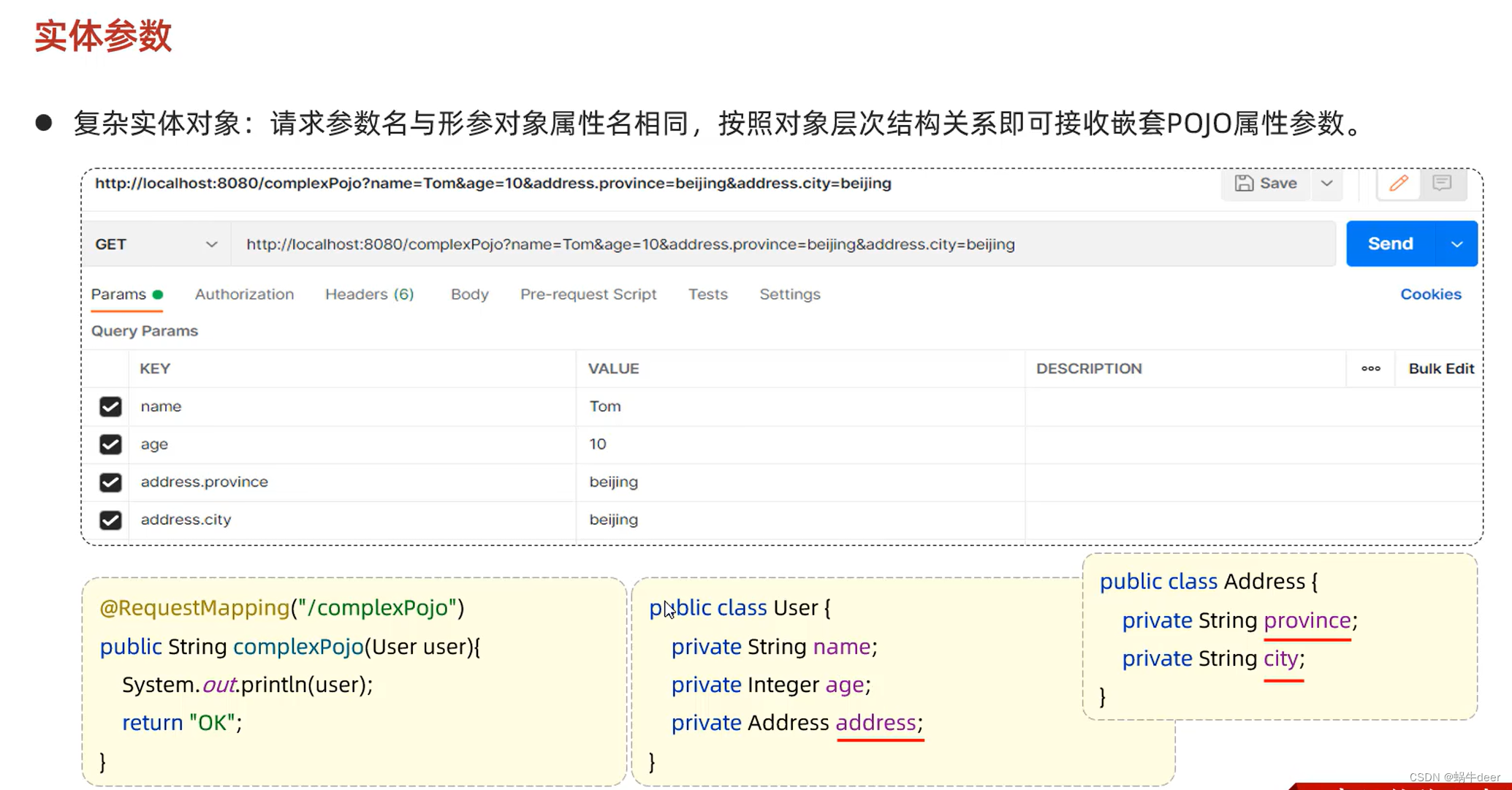Click the Save floppy disk icon
This screenshot has width=1512, height=790.
coord(1244,183)
